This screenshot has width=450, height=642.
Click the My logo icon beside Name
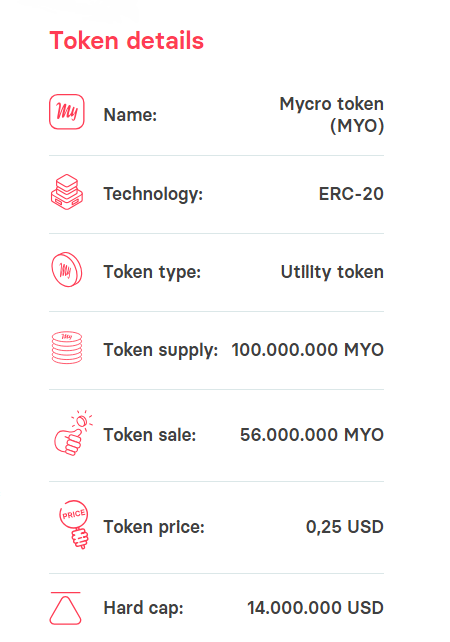click(x=67, y=112)
